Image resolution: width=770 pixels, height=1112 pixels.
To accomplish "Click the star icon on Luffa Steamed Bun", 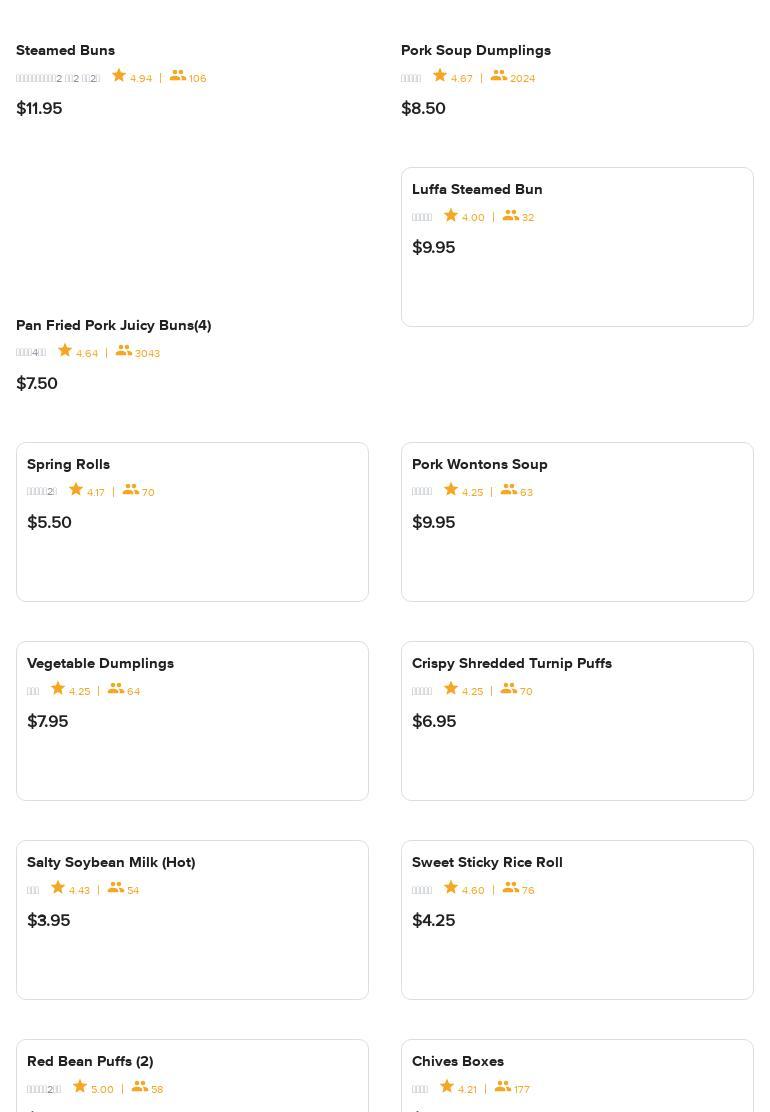I will (451, 215).
